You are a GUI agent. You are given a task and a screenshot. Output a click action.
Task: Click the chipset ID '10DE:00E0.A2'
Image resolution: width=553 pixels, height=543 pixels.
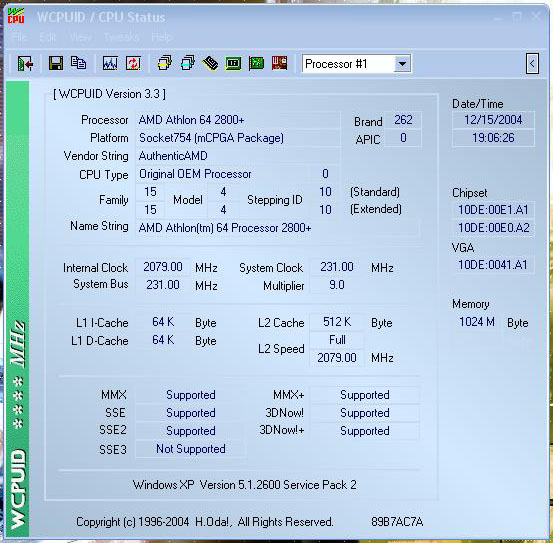click(493, 228)
